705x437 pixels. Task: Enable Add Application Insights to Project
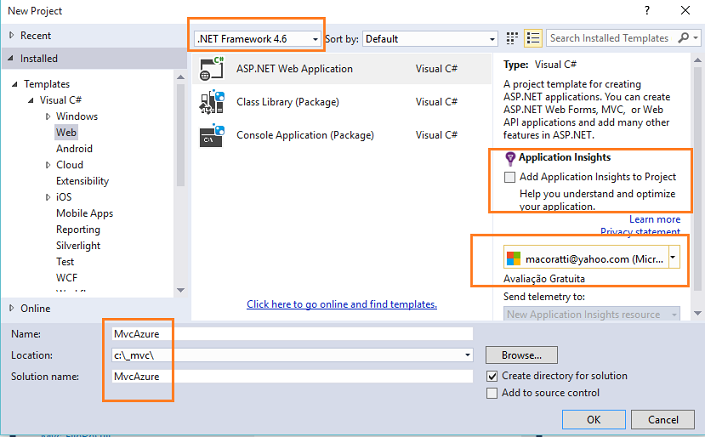coord(509,177)
